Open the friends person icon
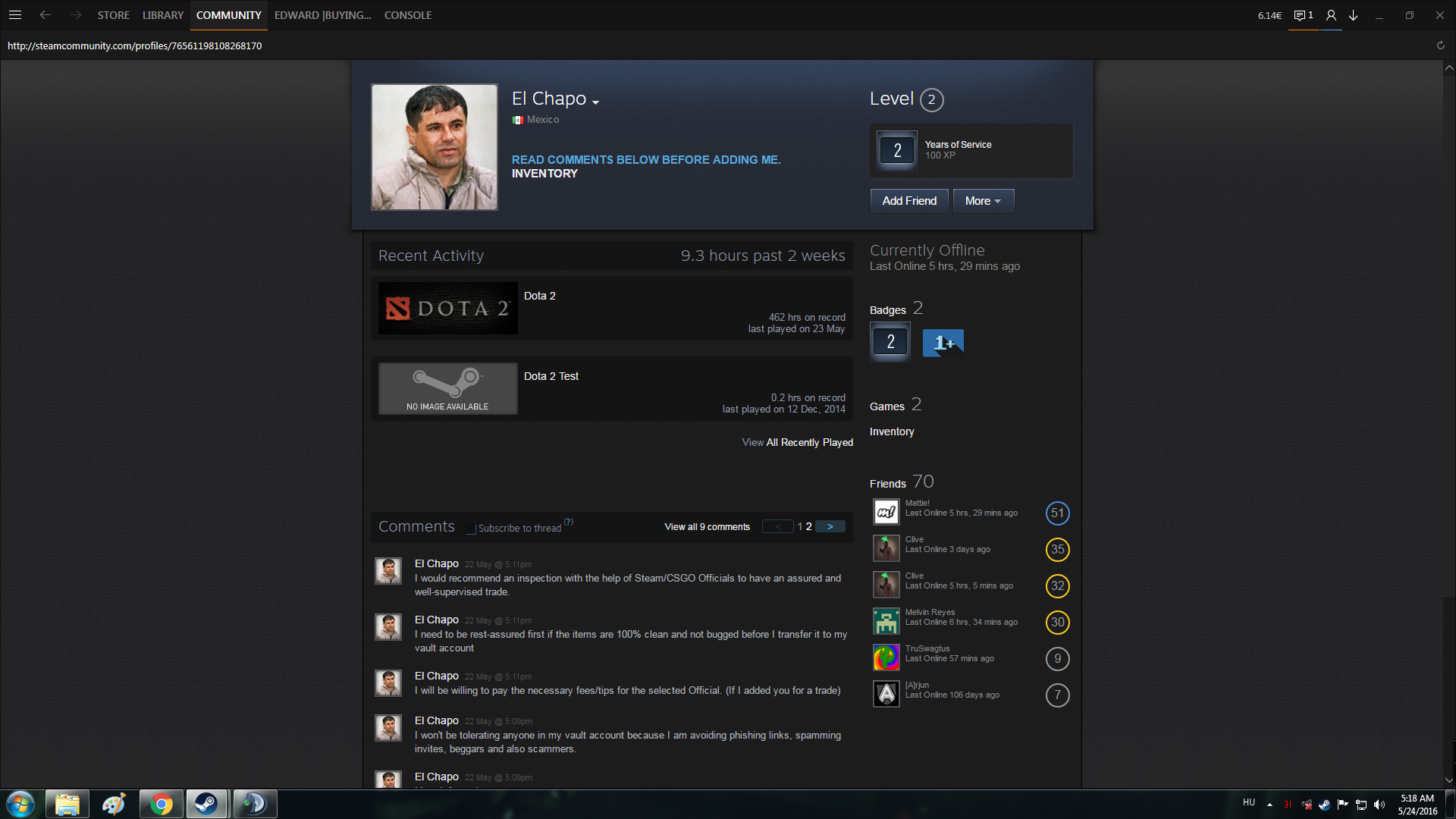 pyautogui.click(x=1331, y=15)
